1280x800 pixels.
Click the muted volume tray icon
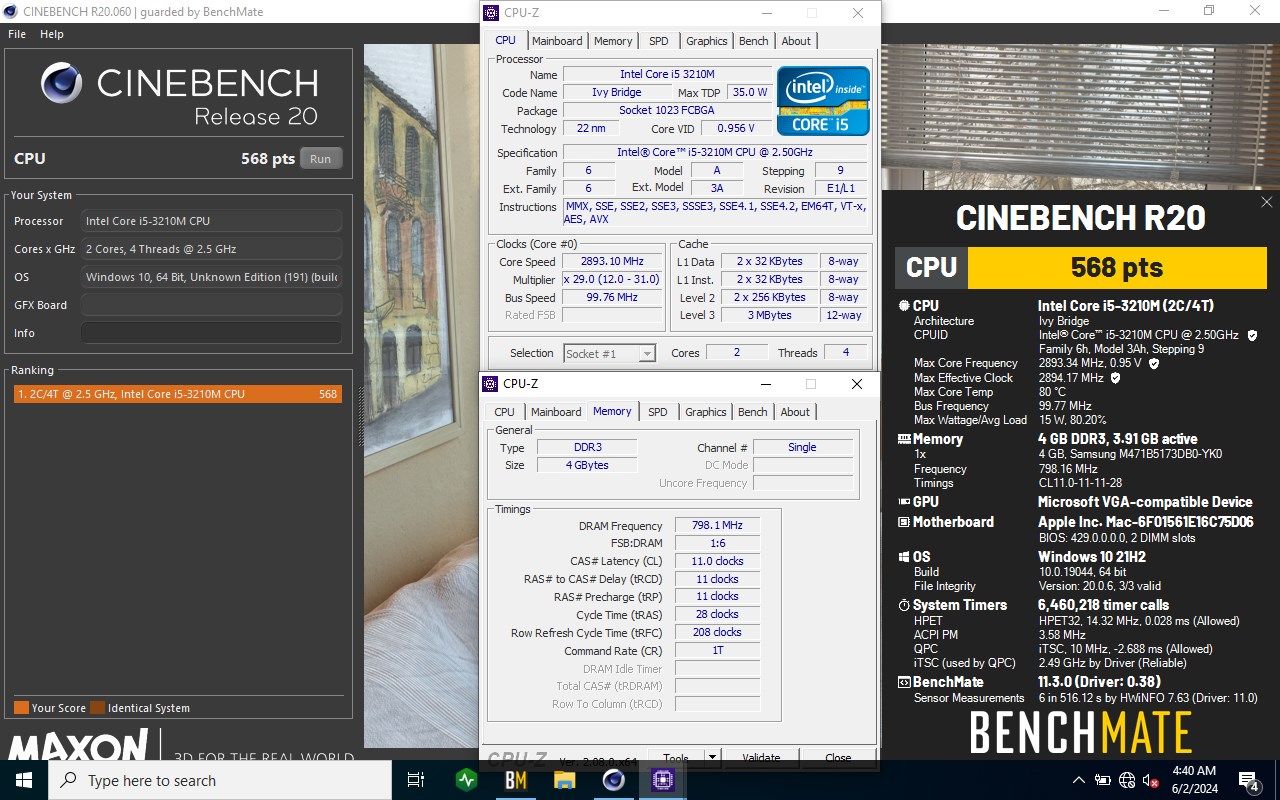(1150, 780)
